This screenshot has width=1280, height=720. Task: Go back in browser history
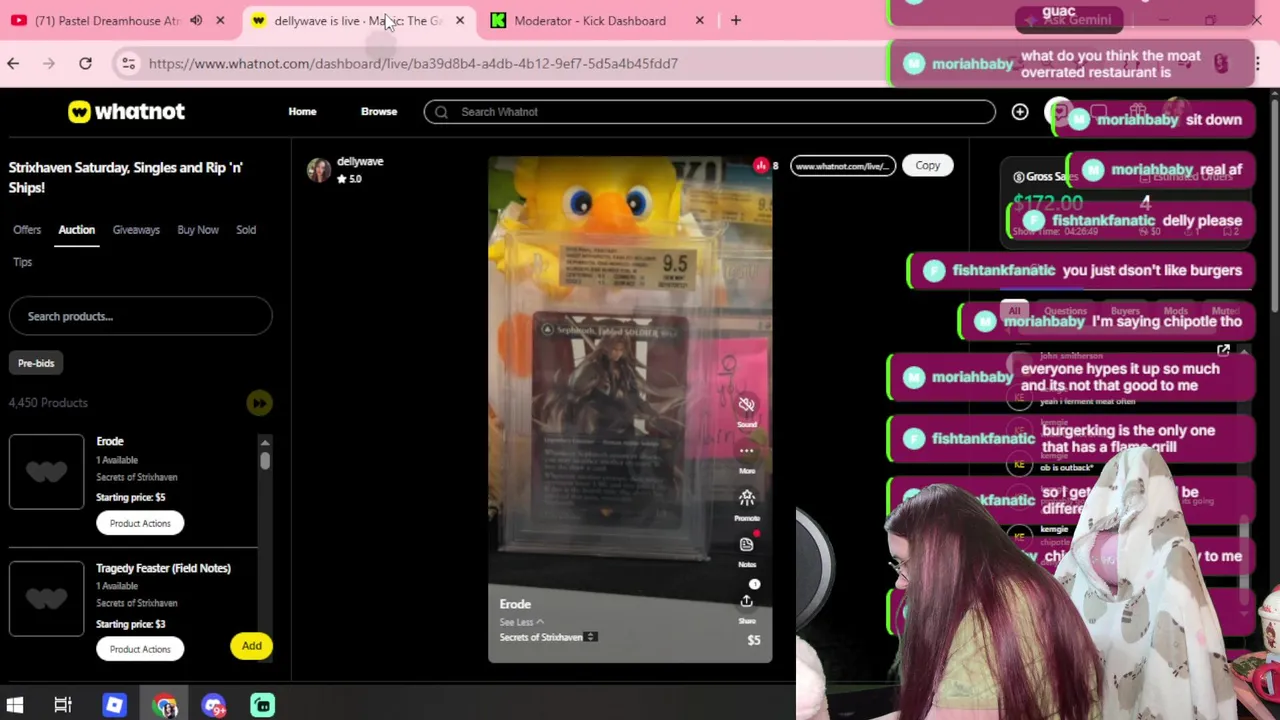pos(13,63)
